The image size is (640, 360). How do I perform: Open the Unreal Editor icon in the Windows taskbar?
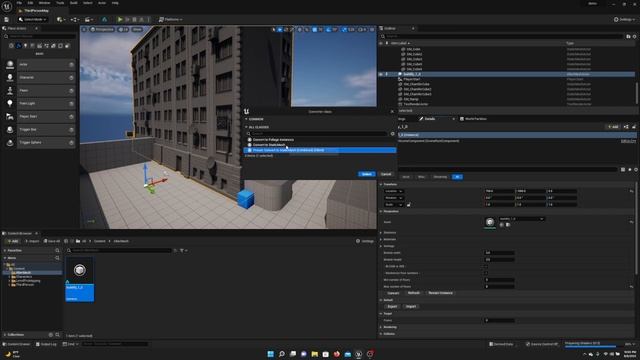359,354
